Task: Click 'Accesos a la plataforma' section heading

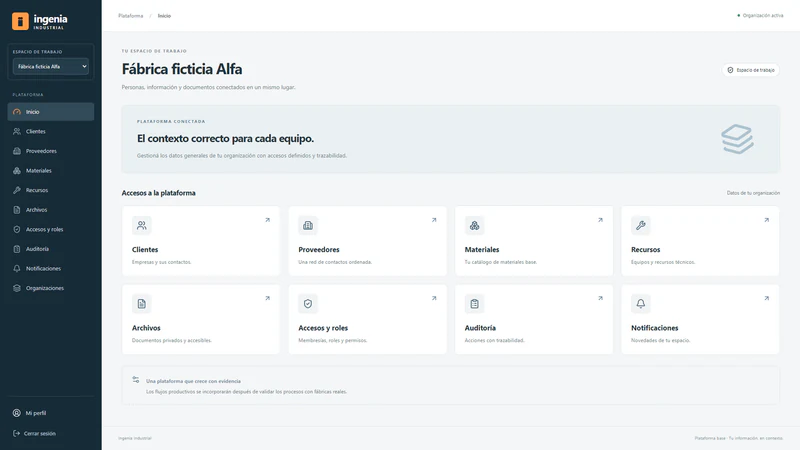Action: pos(158,193)
